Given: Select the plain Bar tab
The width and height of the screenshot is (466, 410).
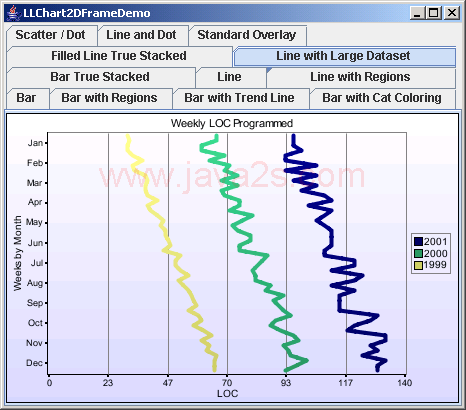Looking at the screenshot, I should tap(27, 98).
